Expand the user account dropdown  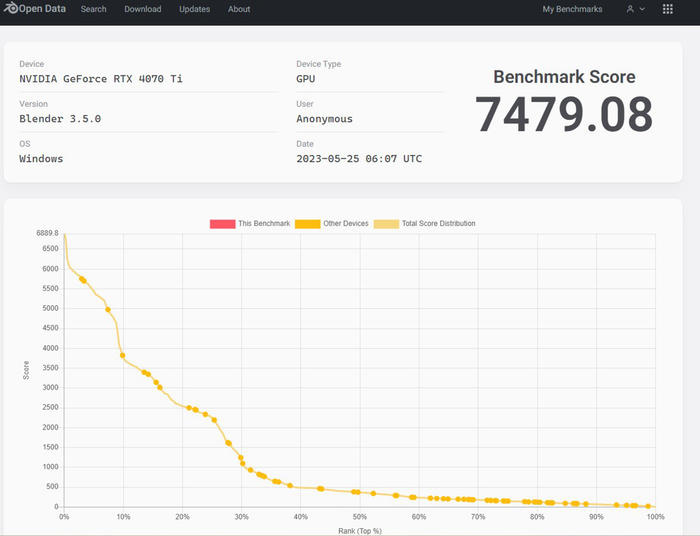(x=635, y=9)
